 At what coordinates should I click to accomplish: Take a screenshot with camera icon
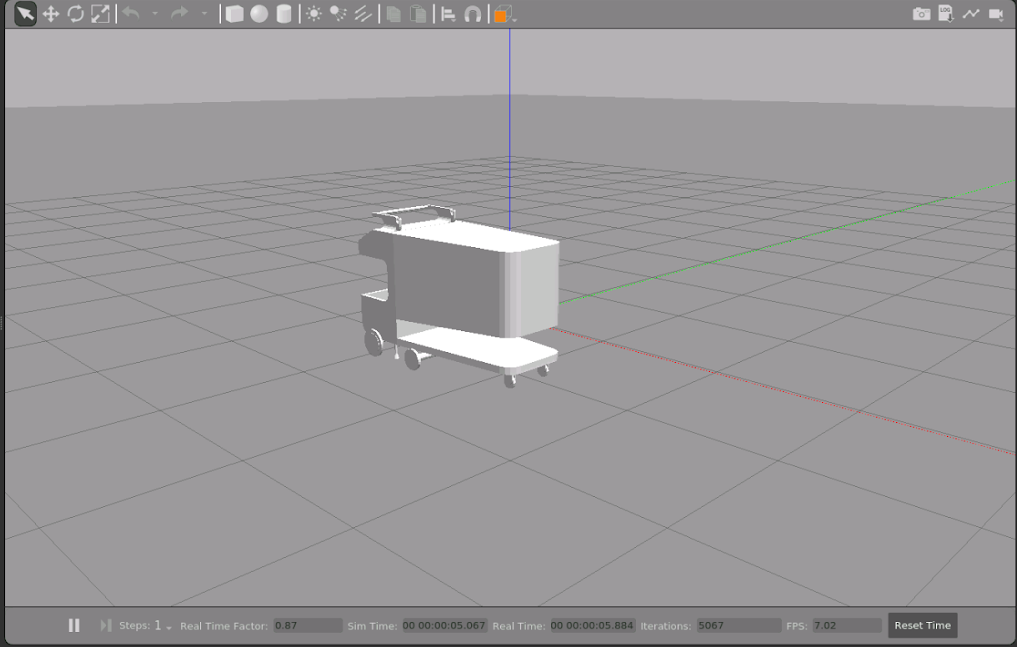pos(921,14)
